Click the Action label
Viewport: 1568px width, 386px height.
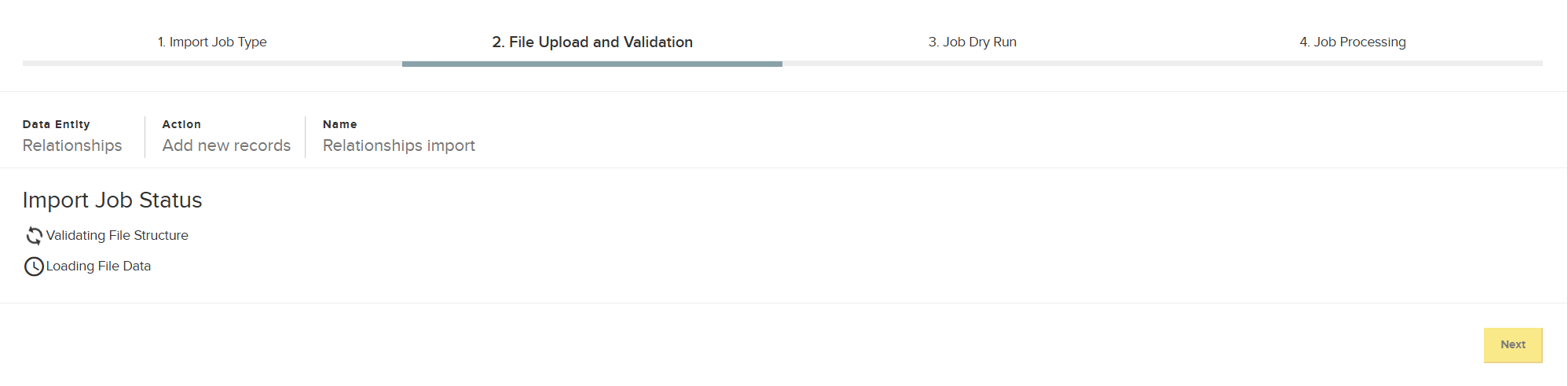[181, 124]
